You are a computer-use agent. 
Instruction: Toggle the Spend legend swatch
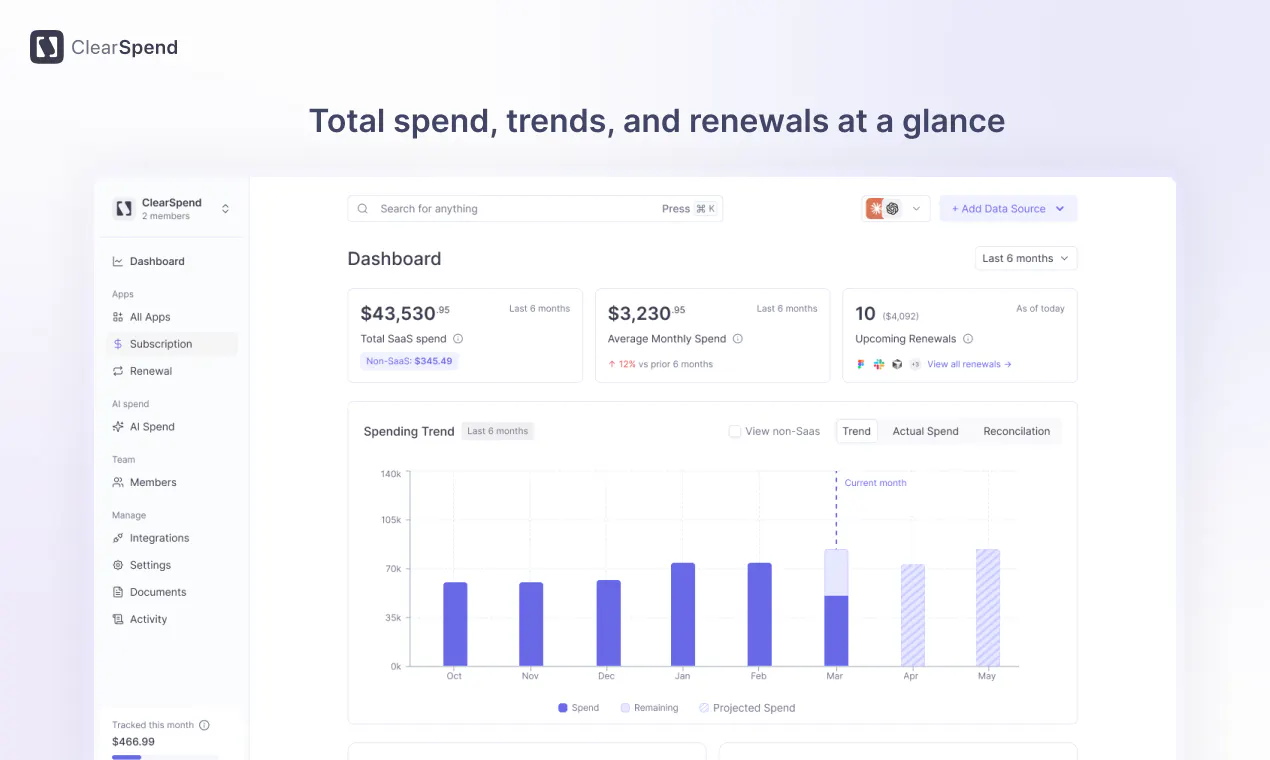coord(563,708)
